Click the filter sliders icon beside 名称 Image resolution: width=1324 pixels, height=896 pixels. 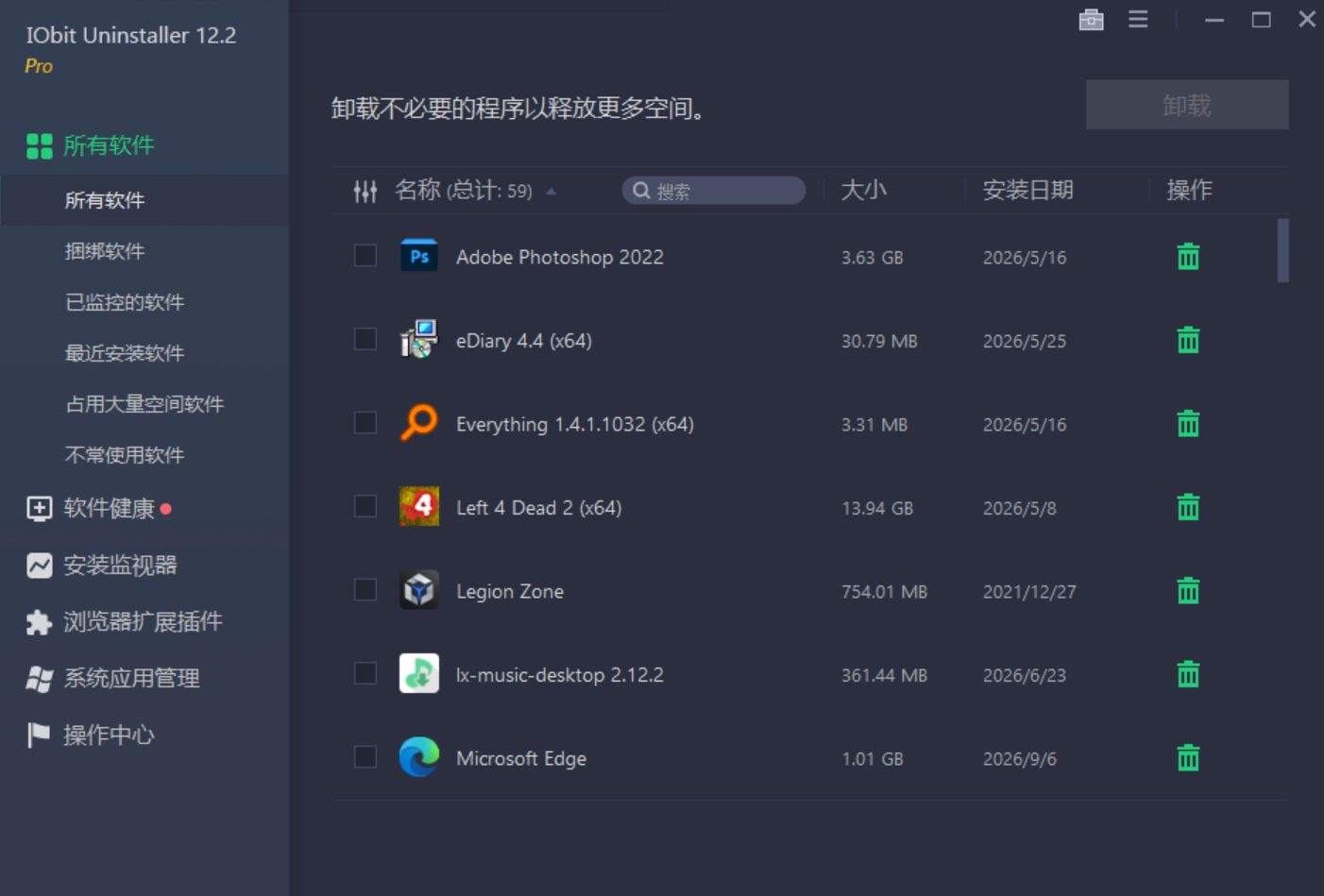coord(365,192)
